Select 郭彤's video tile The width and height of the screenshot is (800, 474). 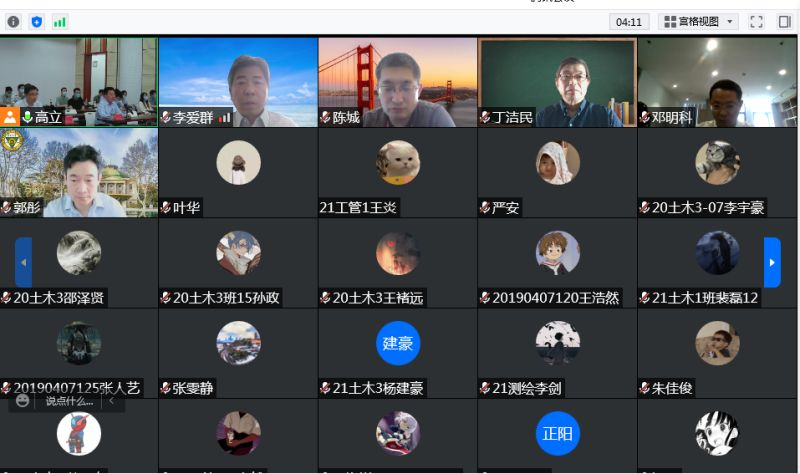(x=79, y=170)
